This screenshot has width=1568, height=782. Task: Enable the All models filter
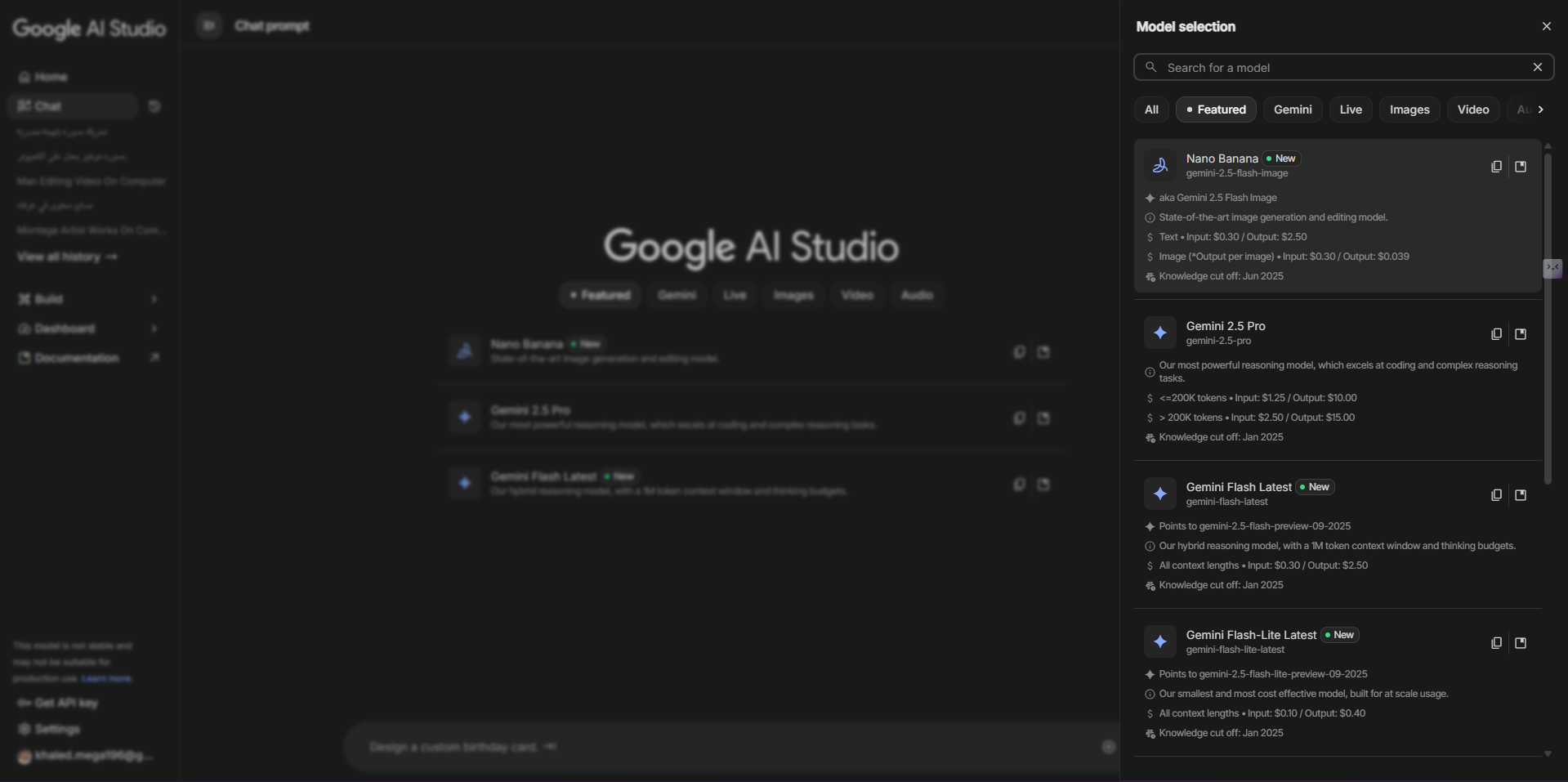[1151, 109]
